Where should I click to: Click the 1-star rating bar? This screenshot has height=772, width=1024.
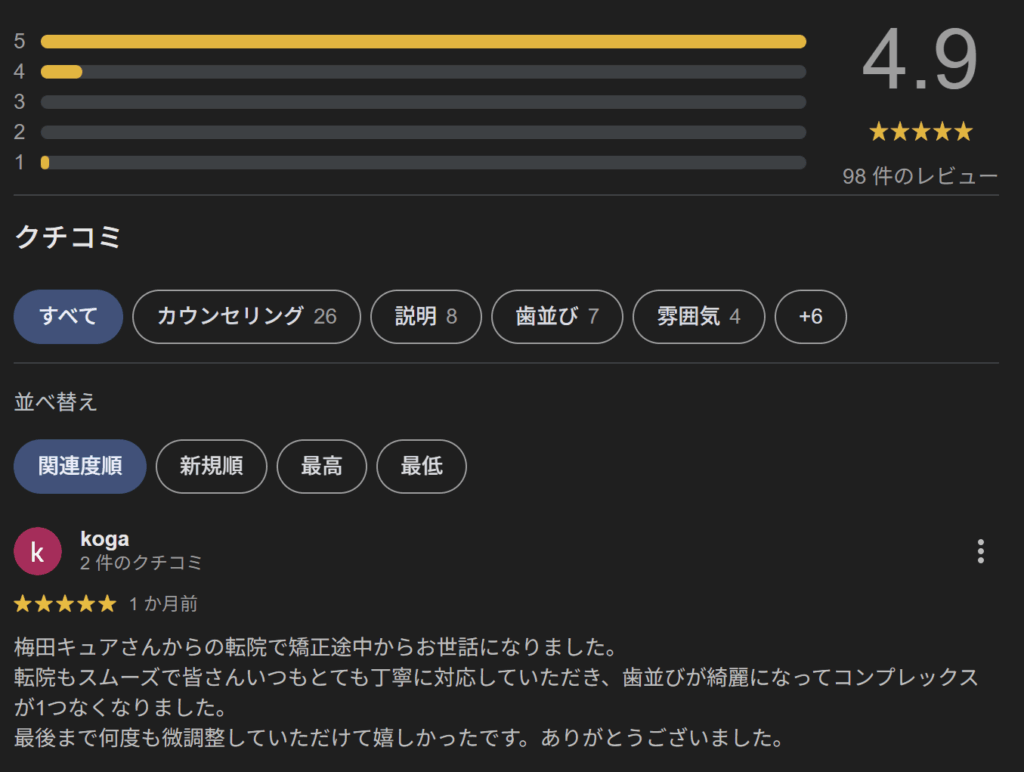click(x=423, y=162)
